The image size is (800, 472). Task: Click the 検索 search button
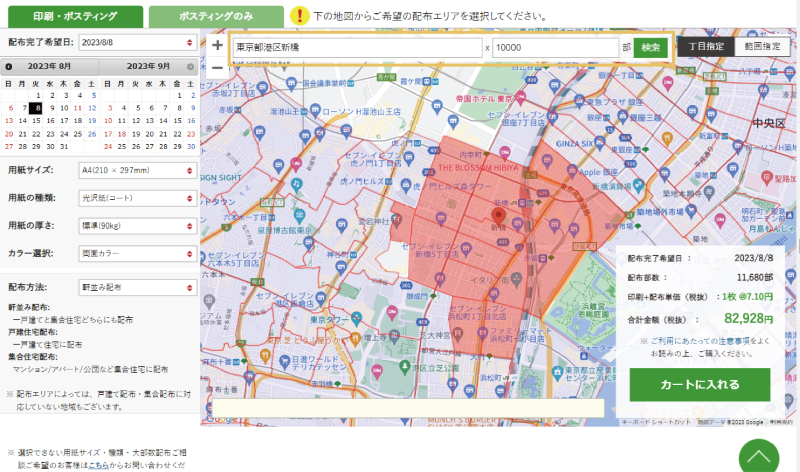click(651, 47)
